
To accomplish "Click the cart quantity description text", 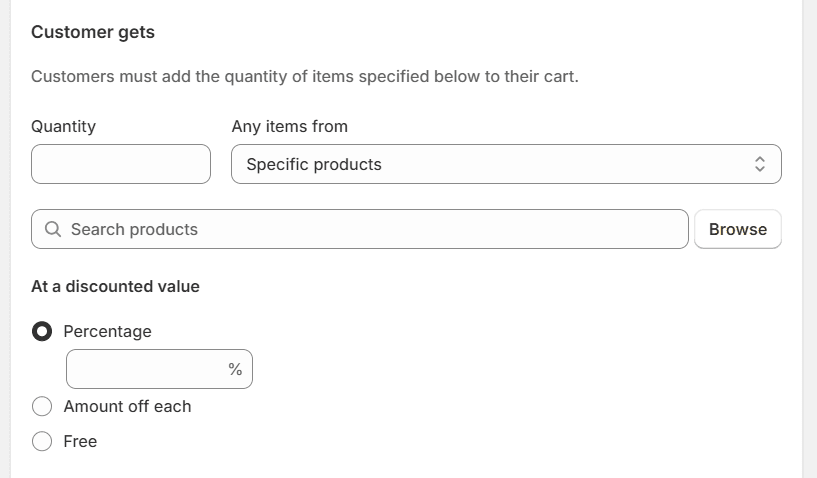I will pyautogui.click(x=305, y=76).
